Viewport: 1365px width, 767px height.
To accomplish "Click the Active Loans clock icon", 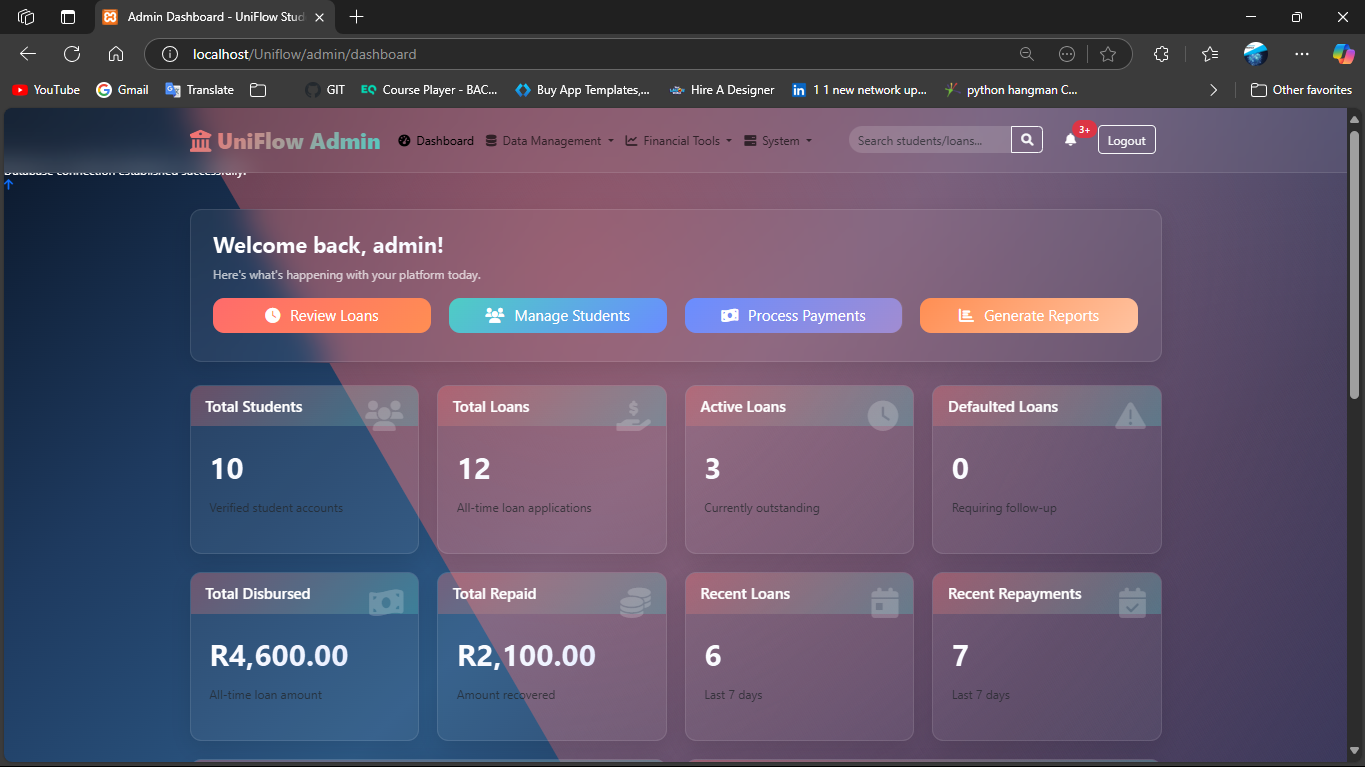I will click(x=882, y=415).
